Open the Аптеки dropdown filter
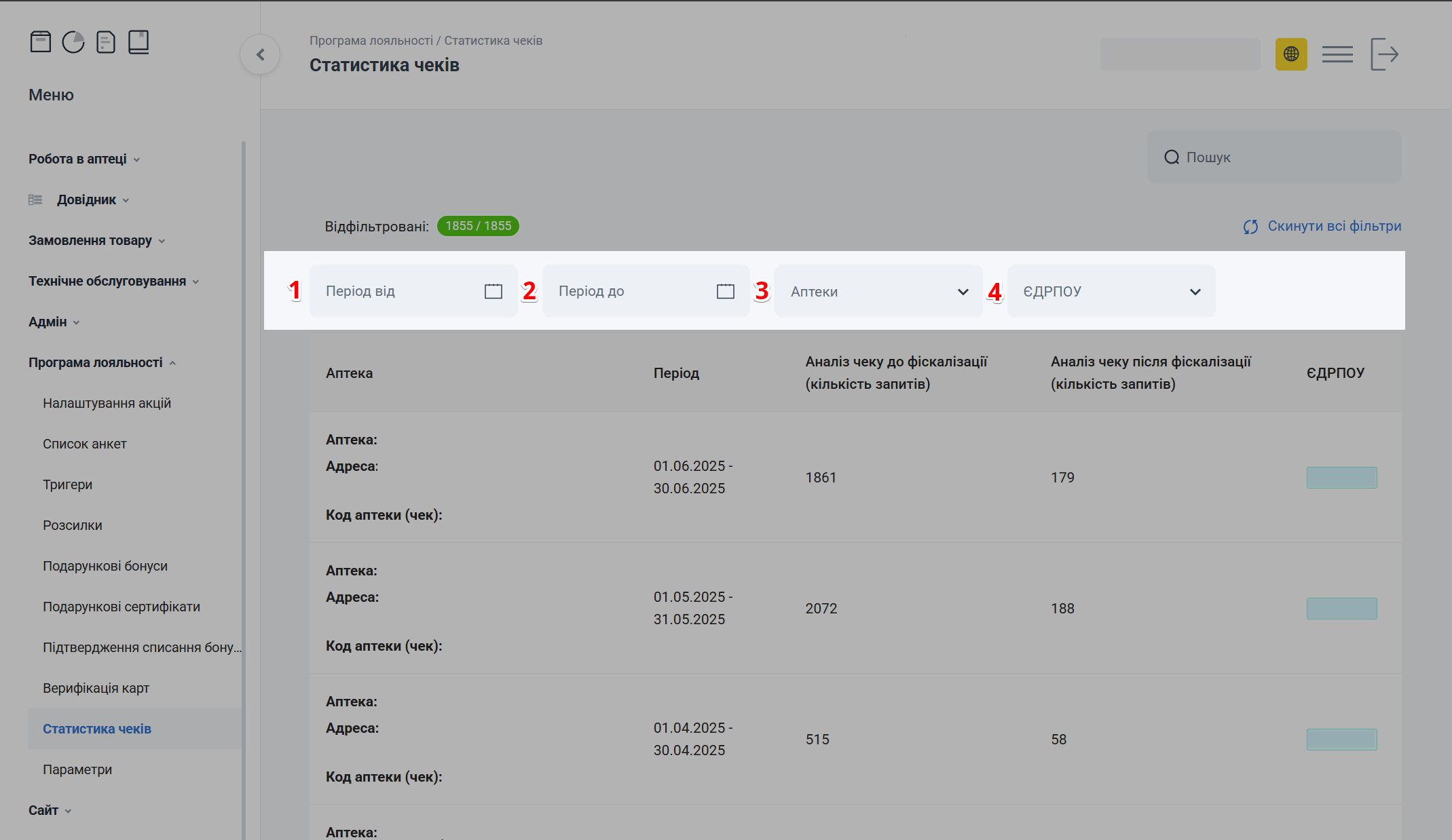The width and height of the screenshot is (1452, 840). click(x=878, y=292)
